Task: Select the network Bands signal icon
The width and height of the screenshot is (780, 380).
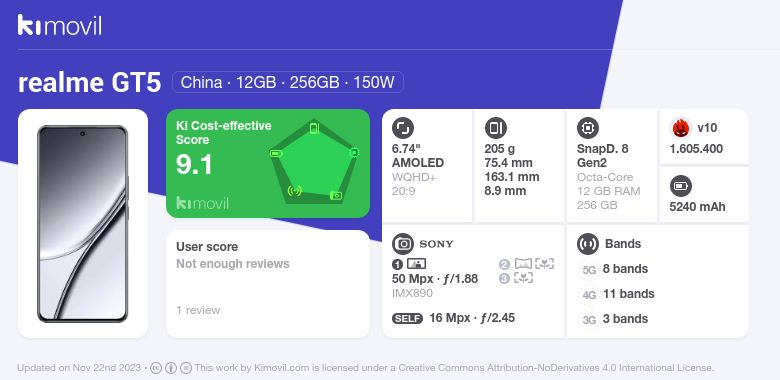Action: click(x=587, y=244)
